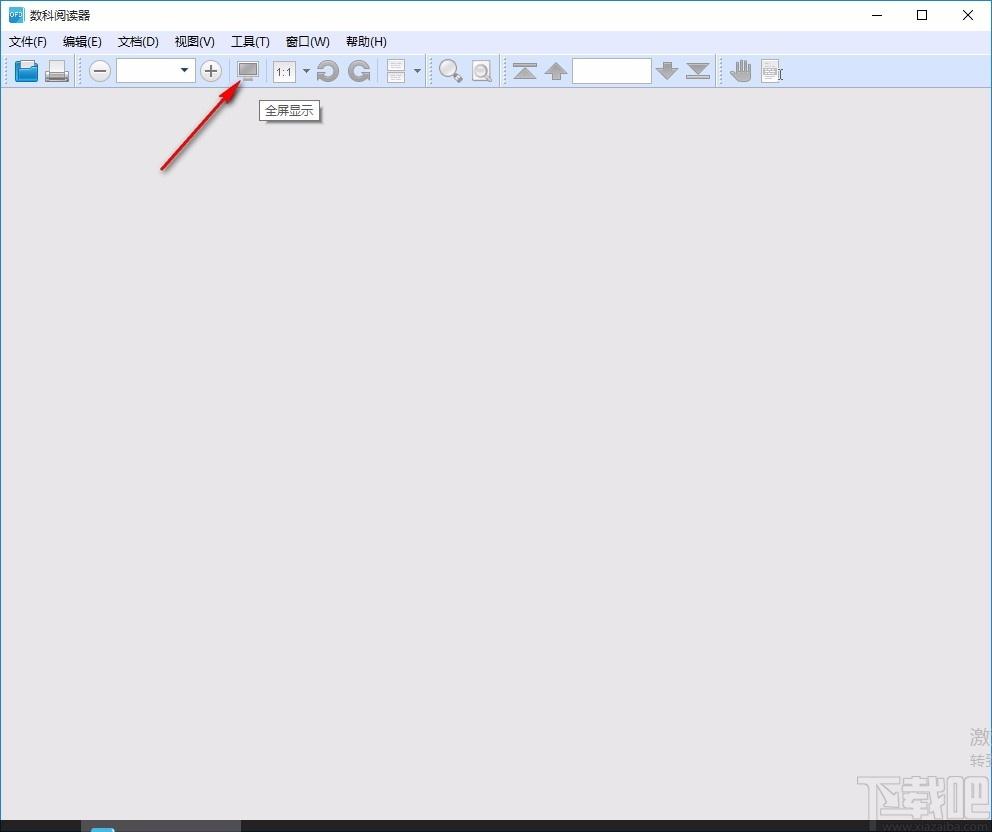Open the 文档(D) menu
Image resolution: width=992 pixels, height=832 pixels.
[138, 42]
